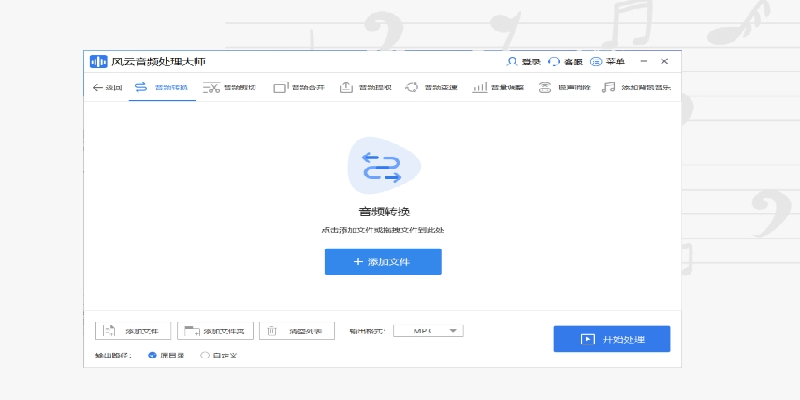
Task: Switch to 音频剪切 scissors cutting tab
Action: tap(230, 88)
